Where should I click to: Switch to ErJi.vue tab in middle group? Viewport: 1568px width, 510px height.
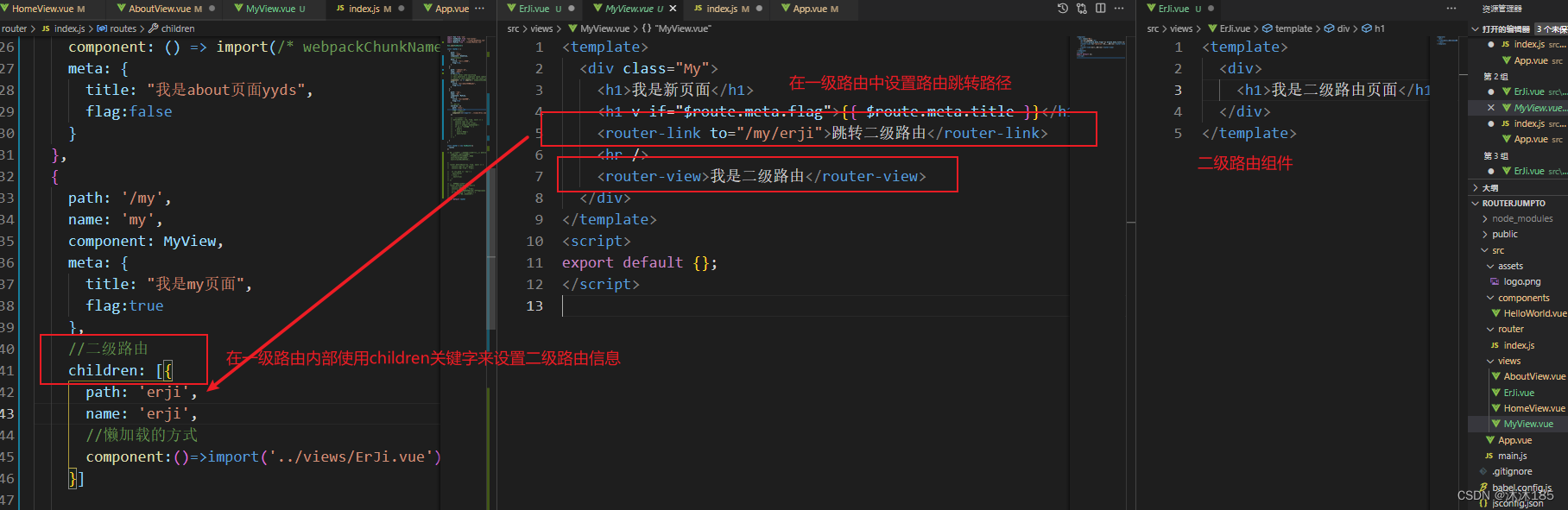541,9
